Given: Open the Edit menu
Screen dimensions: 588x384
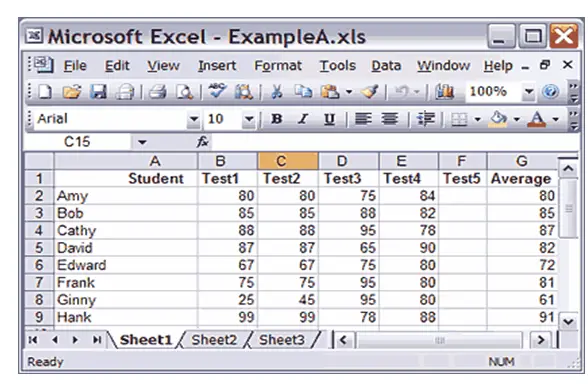Looking at the screenshot, I should coord(117,66).
